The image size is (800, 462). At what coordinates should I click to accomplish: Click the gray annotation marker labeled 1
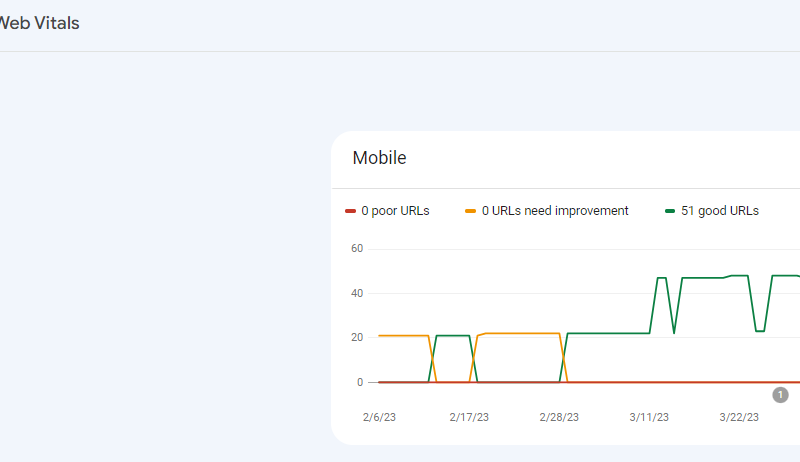[x=780, y=395]
